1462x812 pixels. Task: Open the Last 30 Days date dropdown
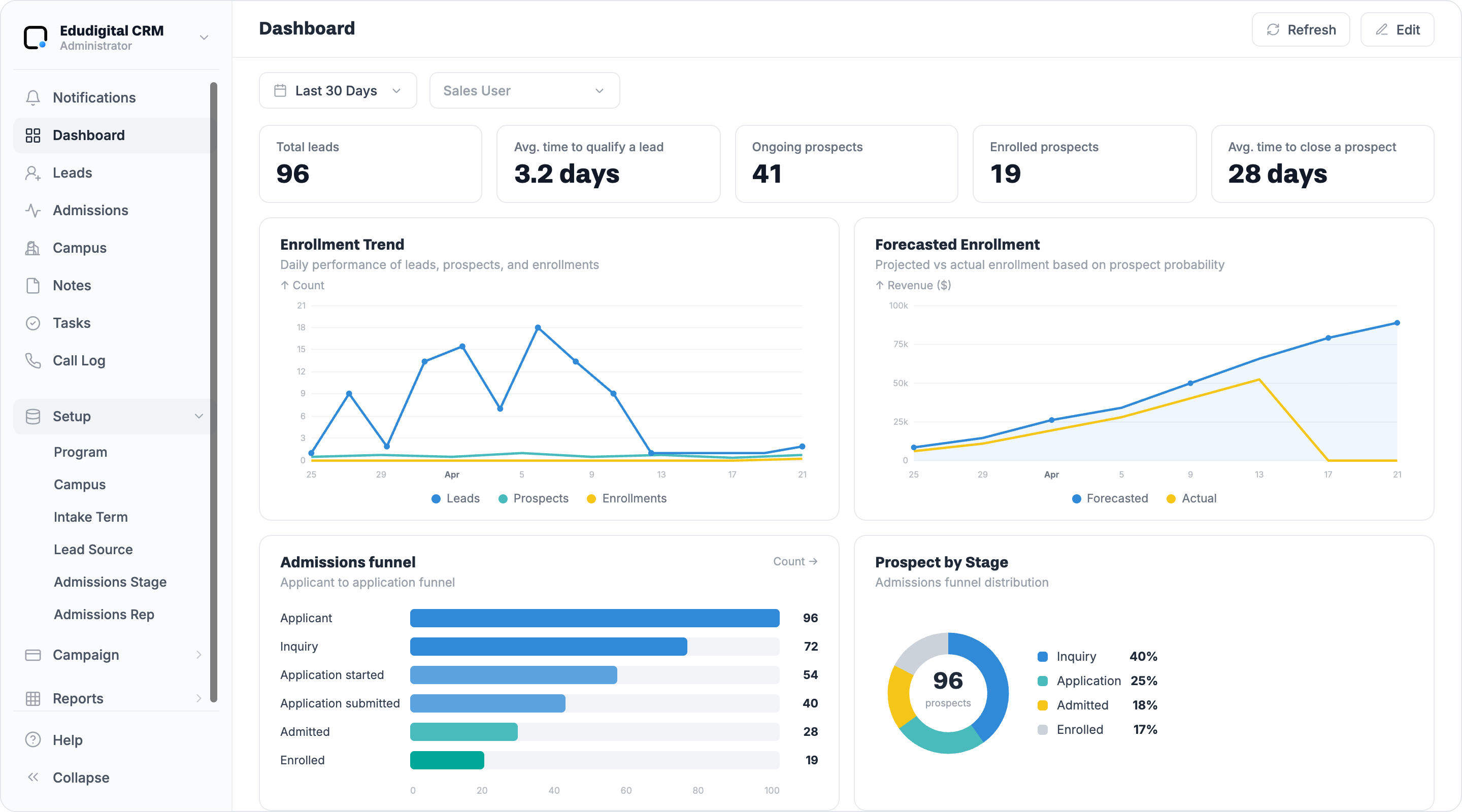(338, 91)
